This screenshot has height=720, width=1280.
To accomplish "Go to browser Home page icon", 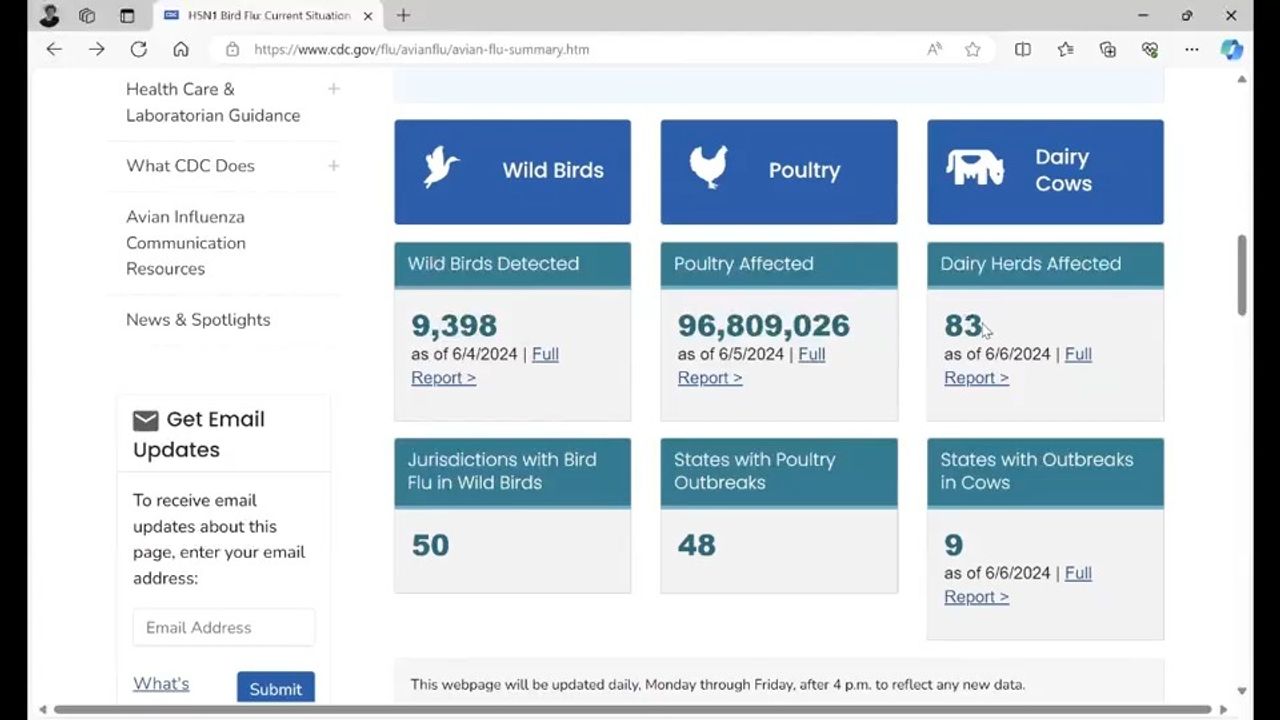I will pyautogui.click(x=181, y=49).
